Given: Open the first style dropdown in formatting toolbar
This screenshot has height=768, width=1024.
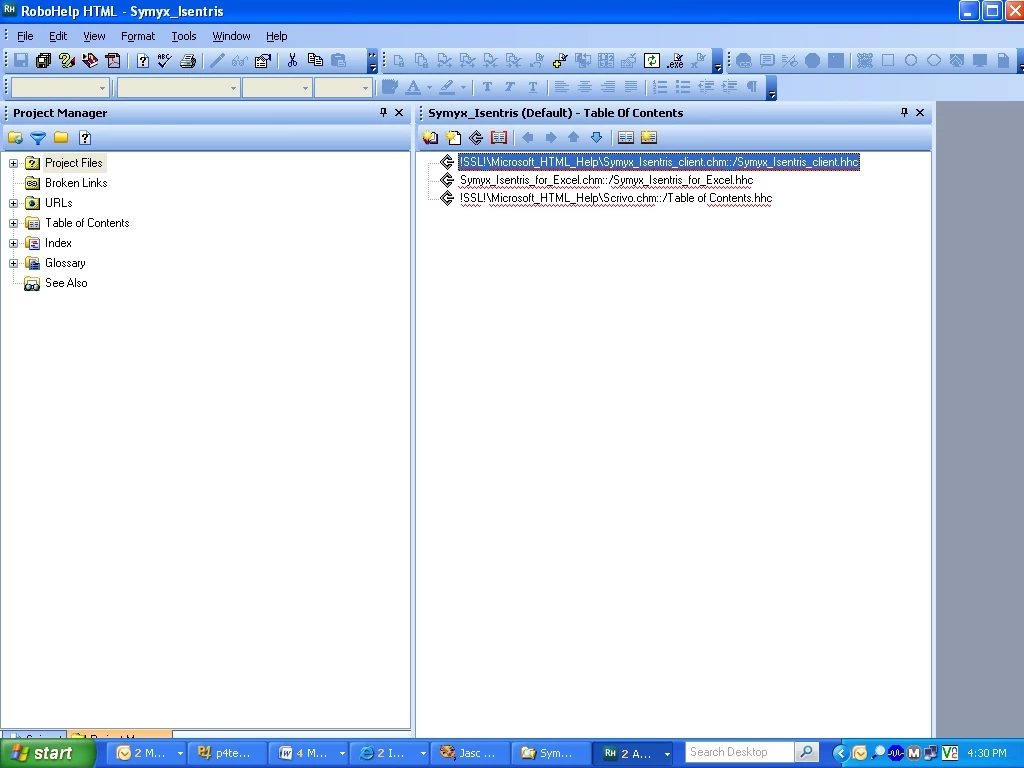Looking at the screenshot, I should tap(103, 88).
